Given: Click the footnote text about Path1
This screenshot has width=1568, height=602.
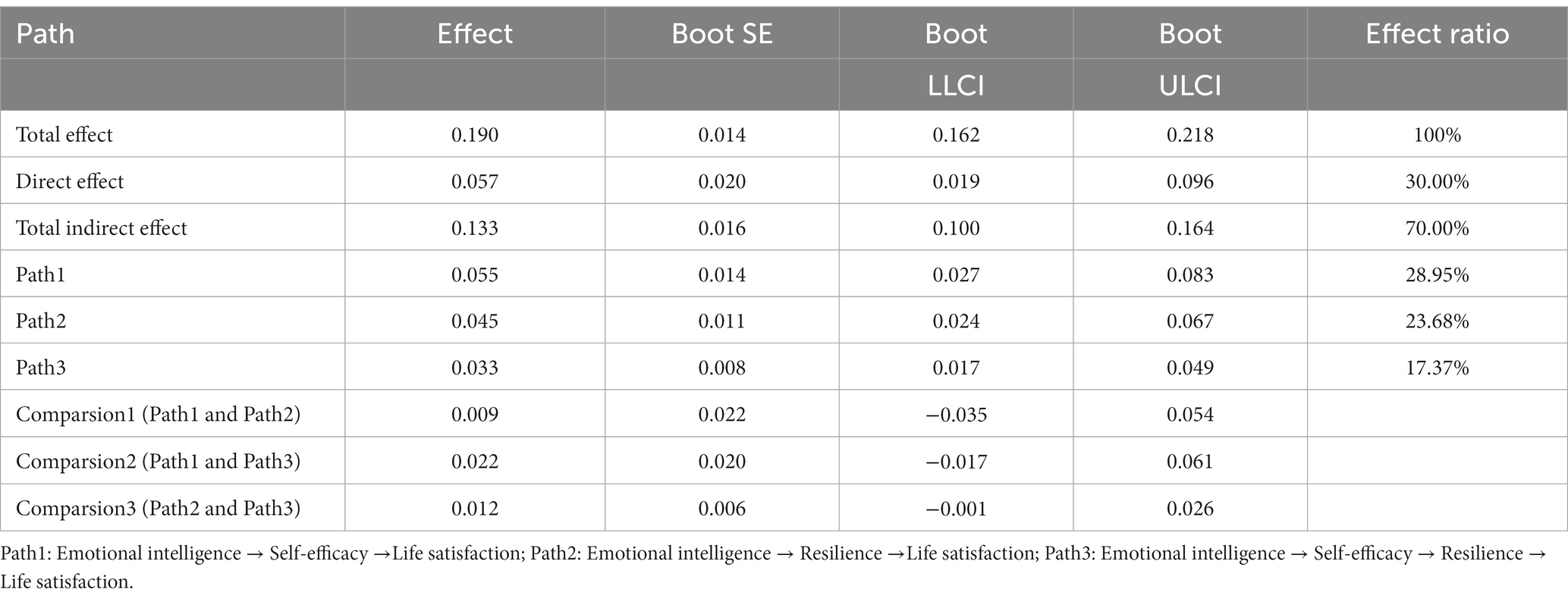Looking at the screenshot, I should [x=264, y=554].
